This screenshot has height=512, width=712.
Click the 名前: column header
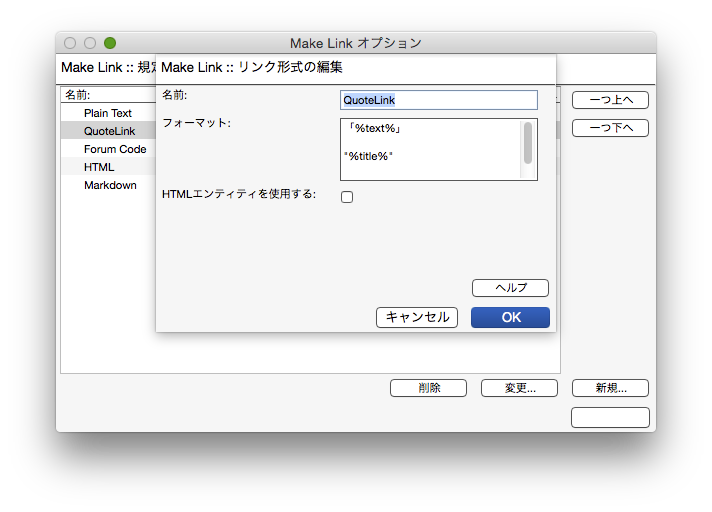tap(108, 95)
